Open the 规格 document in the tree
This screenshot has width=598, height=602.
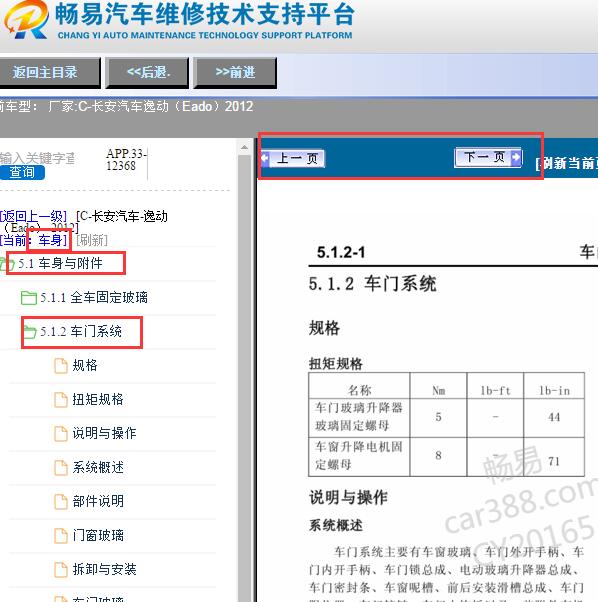85,365
